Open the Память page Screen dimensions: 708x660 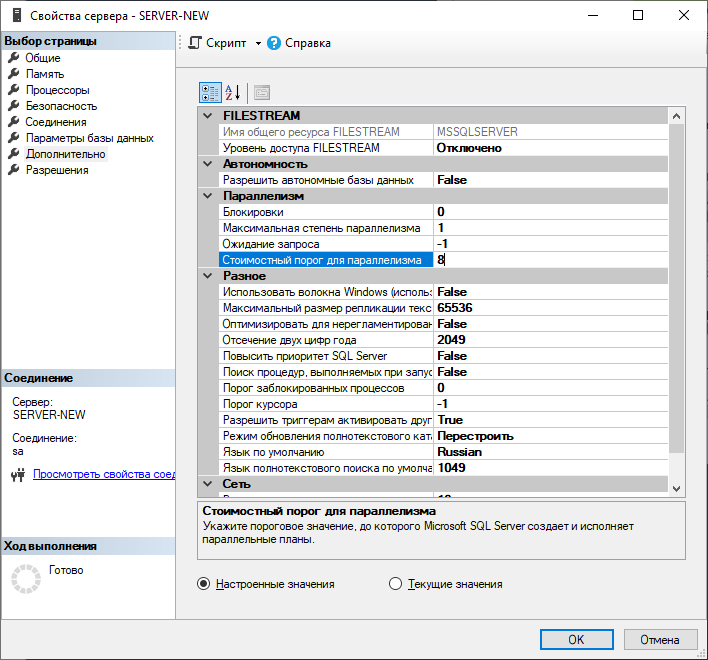click(45, 74)
